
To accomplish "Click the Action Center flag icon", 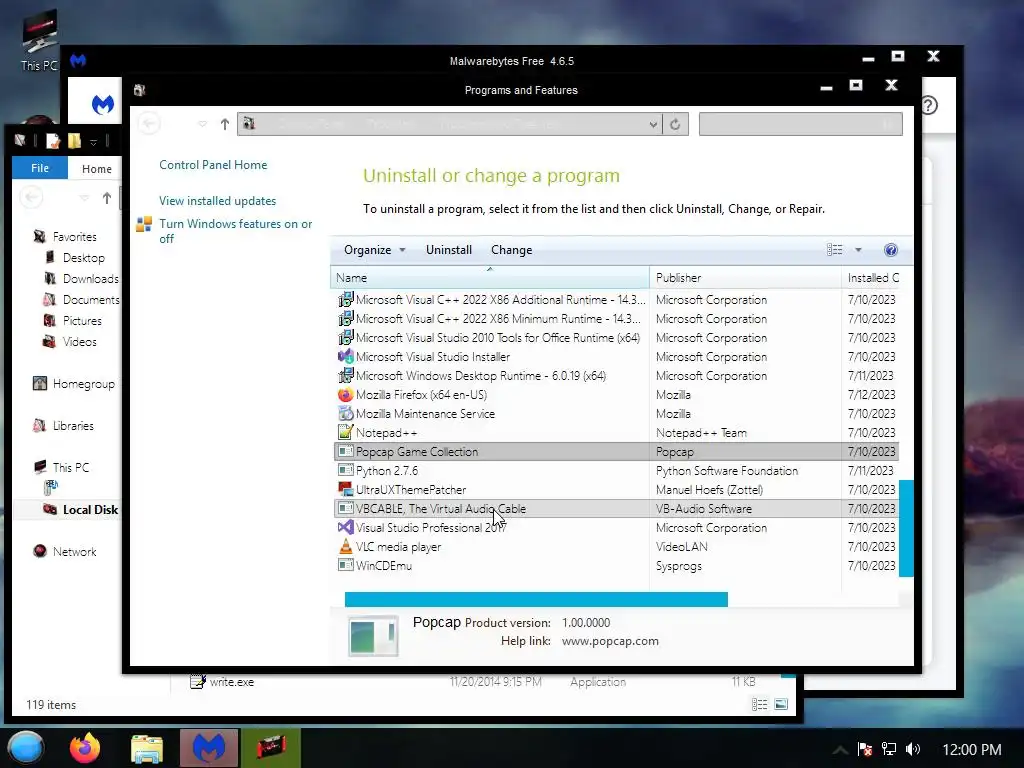I will pyautogui.click(x=865, y=749).
